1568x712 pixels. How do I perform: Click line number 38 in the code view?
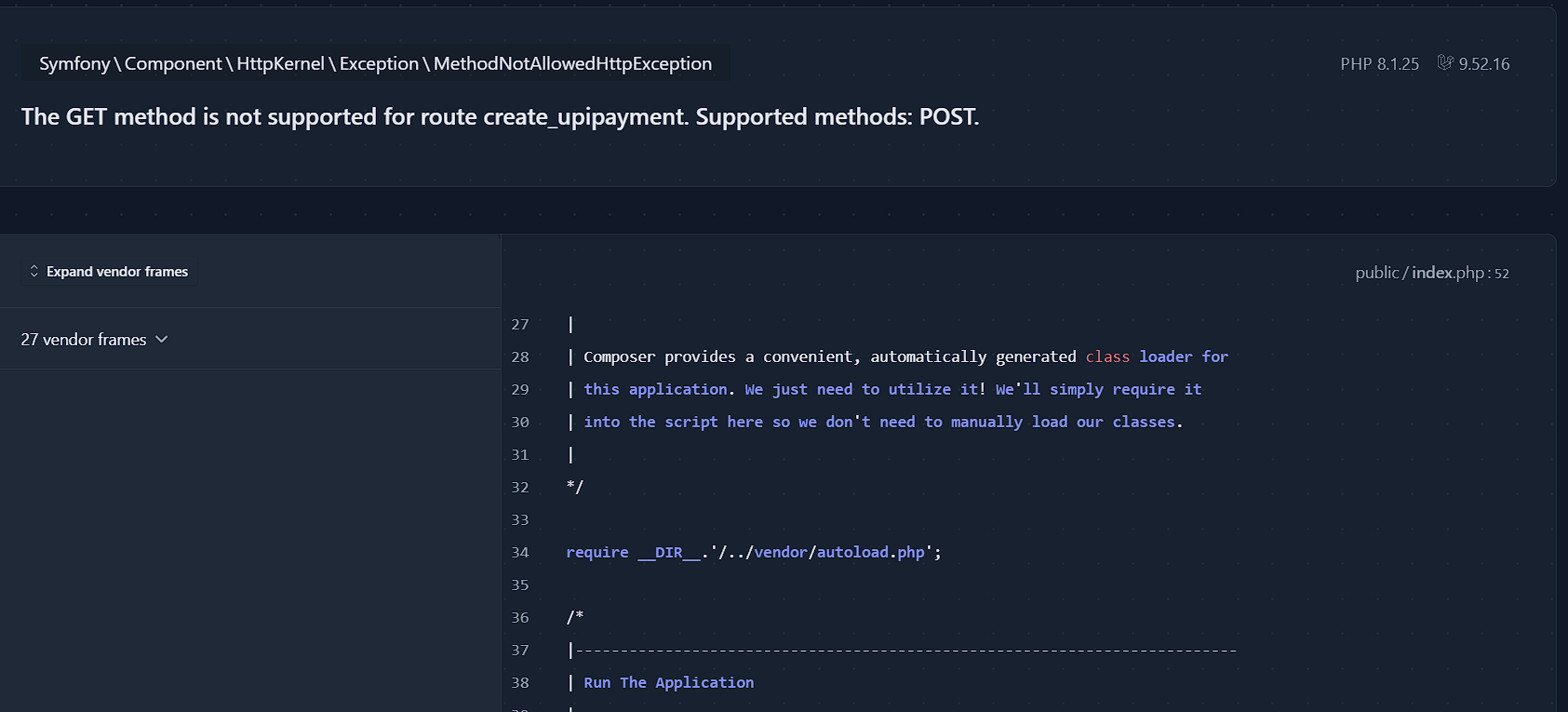(520, 682)
